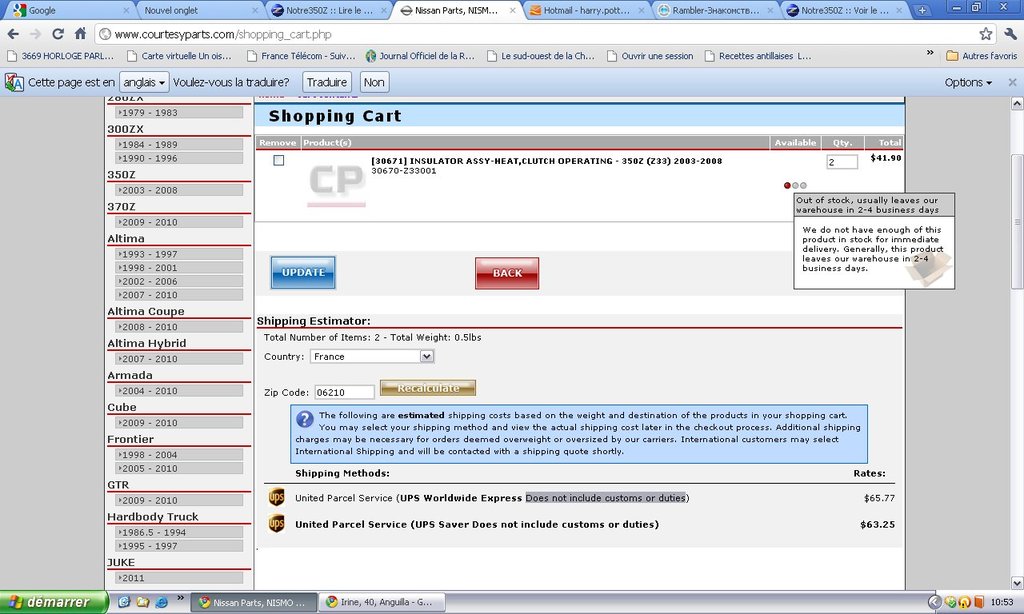Launch Internet Explorer from quick launch

(161, 602)
